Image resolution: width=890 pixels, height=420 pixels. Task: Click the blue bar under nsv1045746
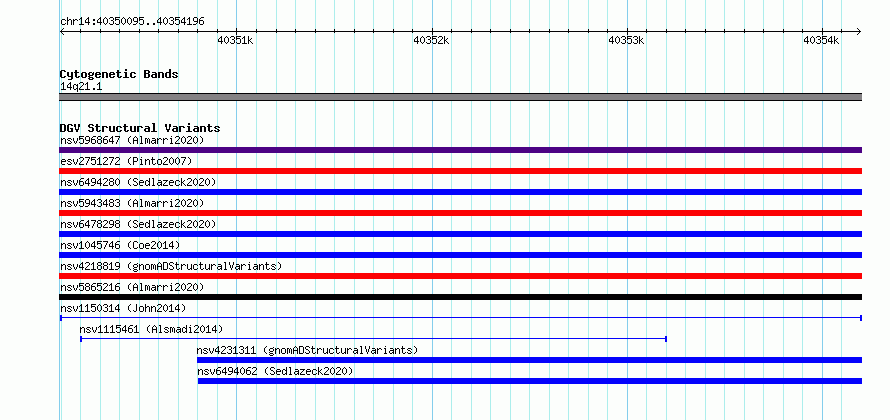pos(460,255)
